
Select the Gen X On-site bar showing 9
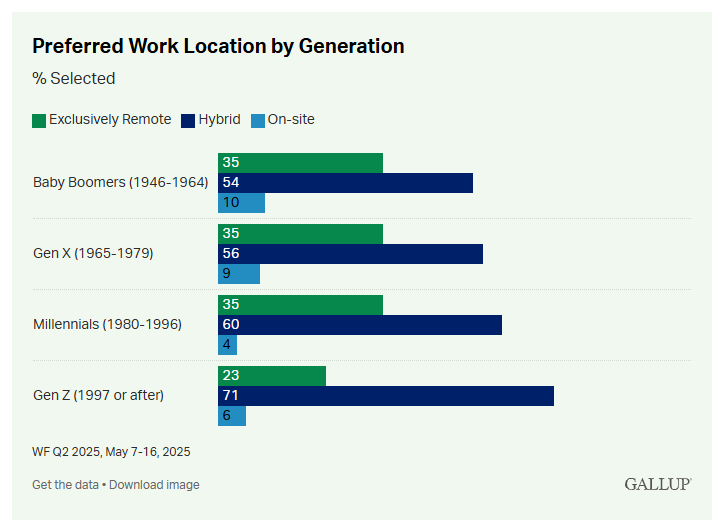(239, 274)
